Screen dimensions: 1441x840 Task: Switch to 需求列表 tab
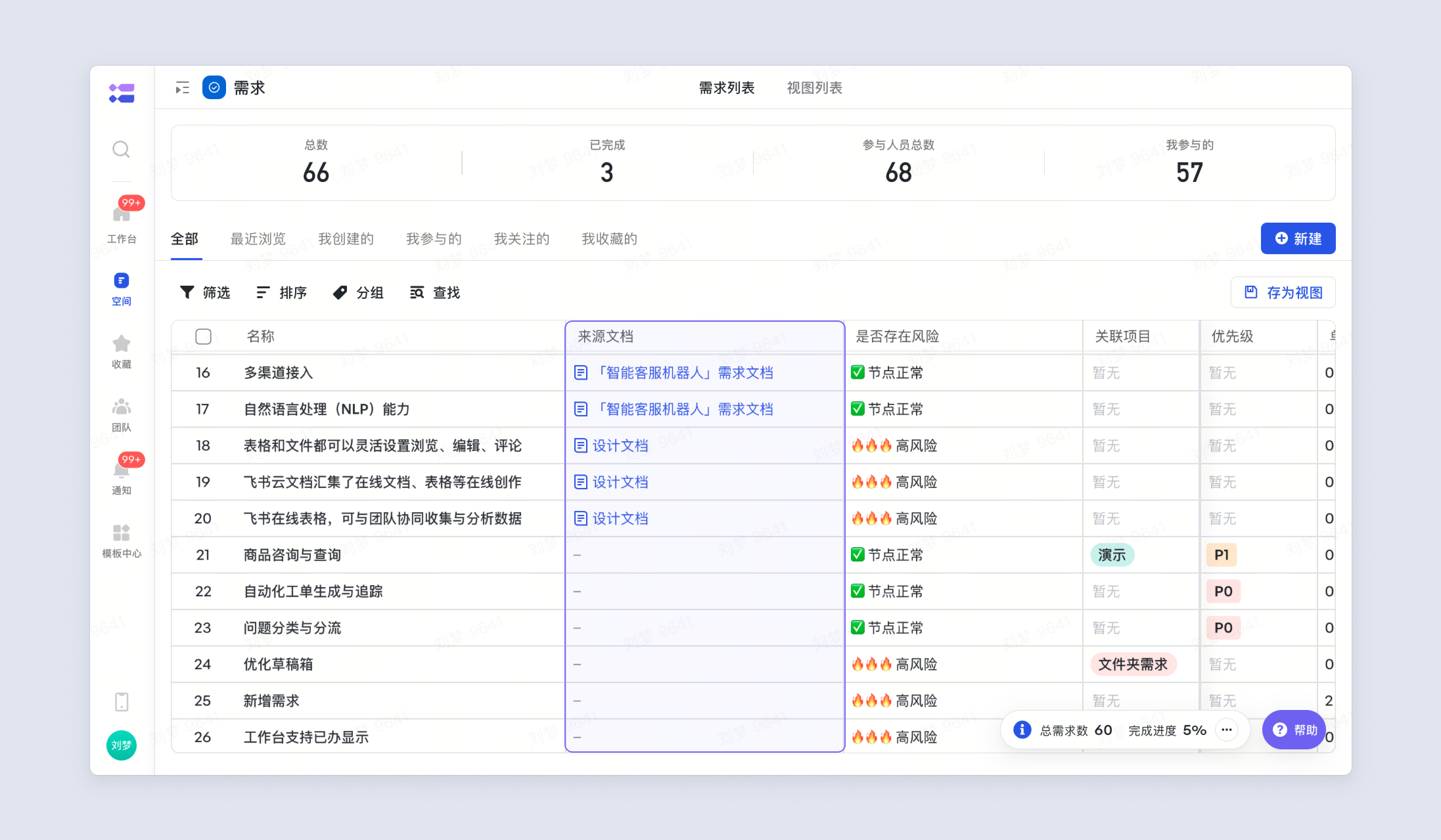coord(727,88)
